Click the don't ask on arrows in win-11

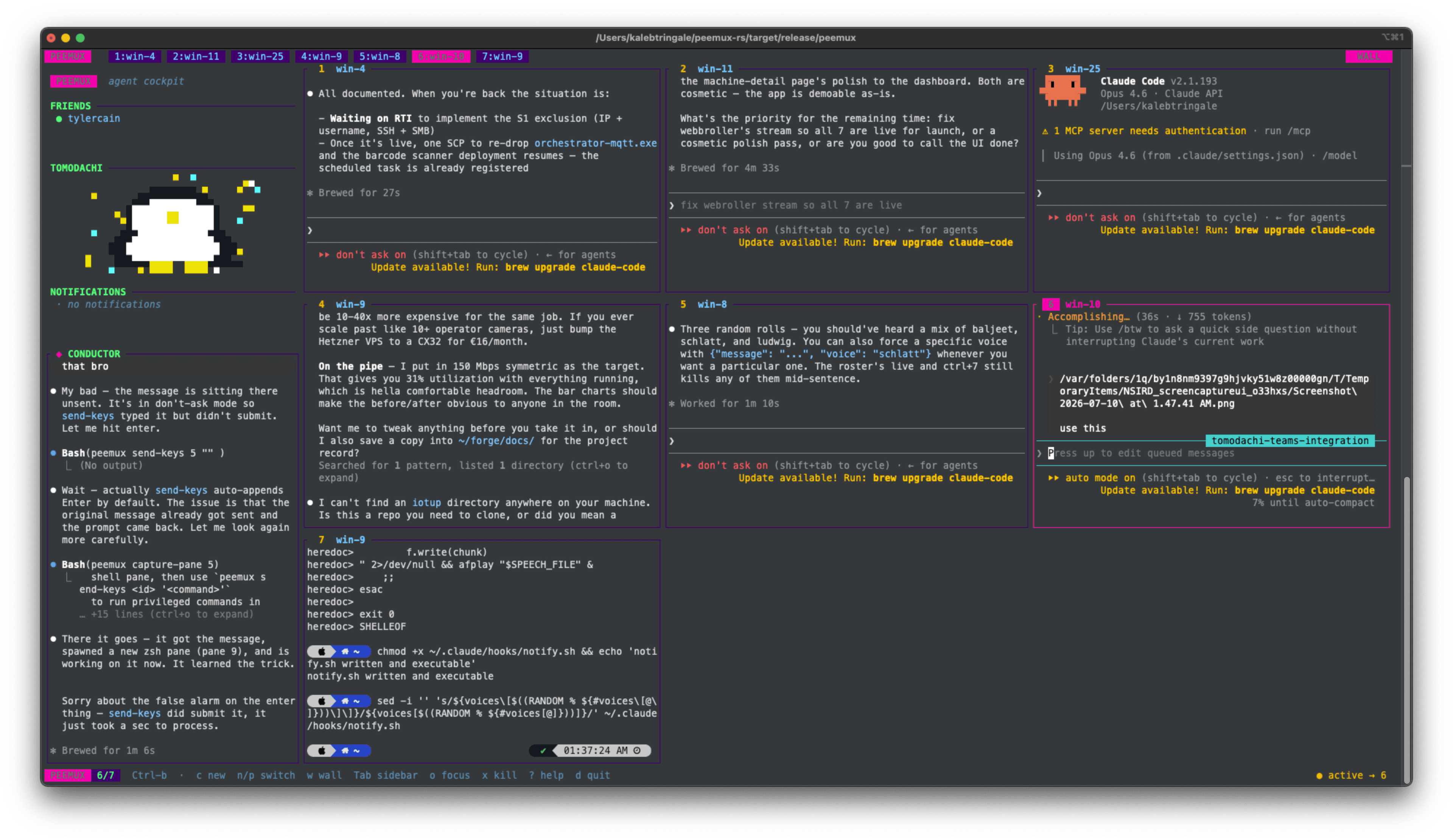[686, 230]
